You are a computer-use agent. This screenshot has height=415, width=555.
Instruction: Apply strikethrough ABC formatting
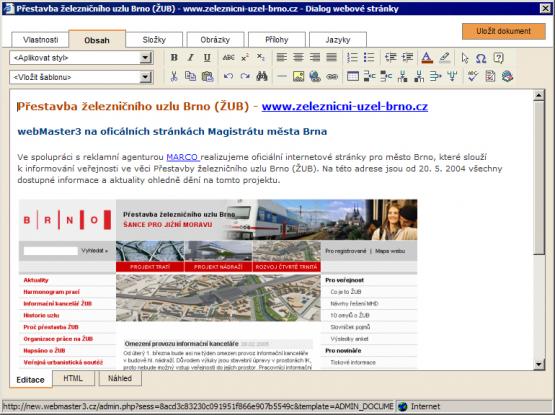228,57
